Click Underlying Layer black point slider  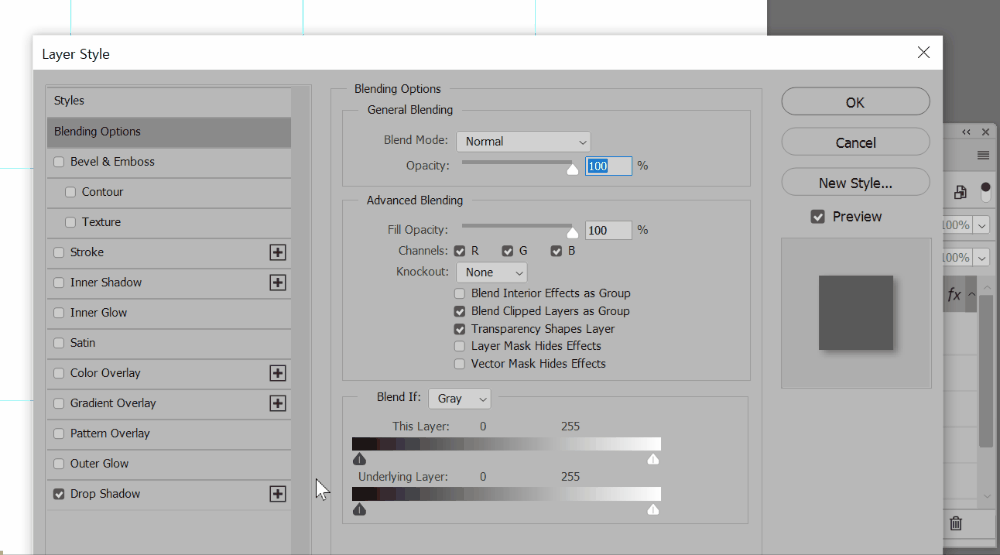click(359, 509)
